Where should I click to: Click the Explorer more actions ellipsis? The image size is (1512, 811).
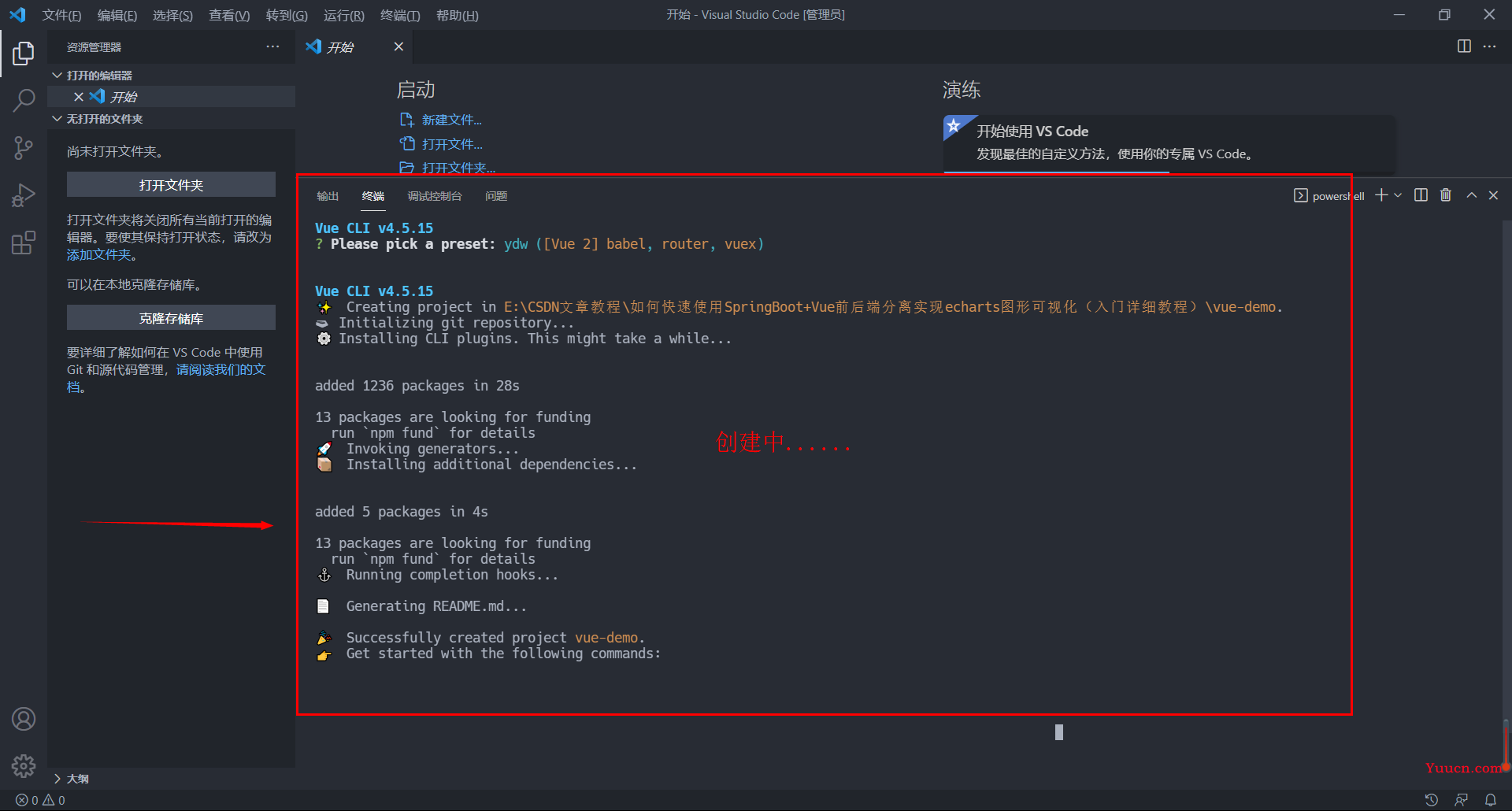(272, 46)
